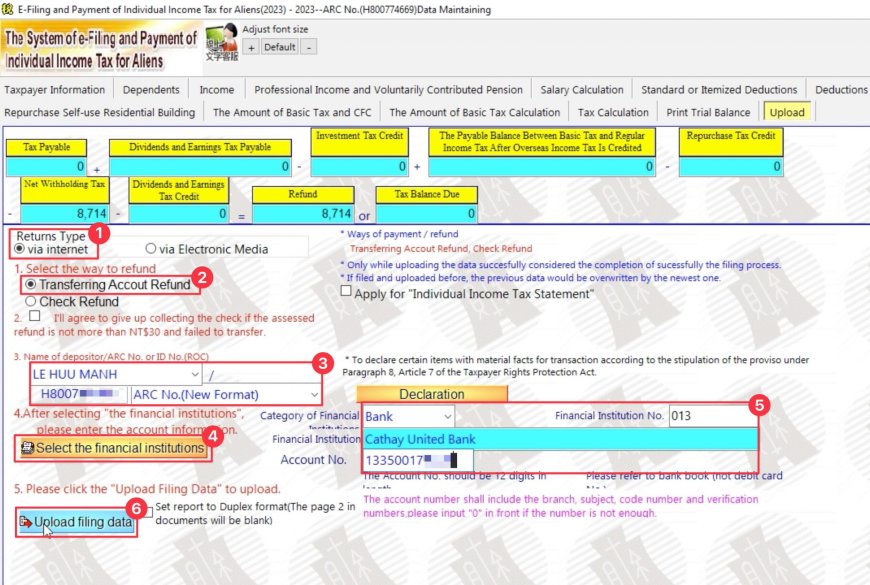Switch to the Dependents tab

pos(151,90)
